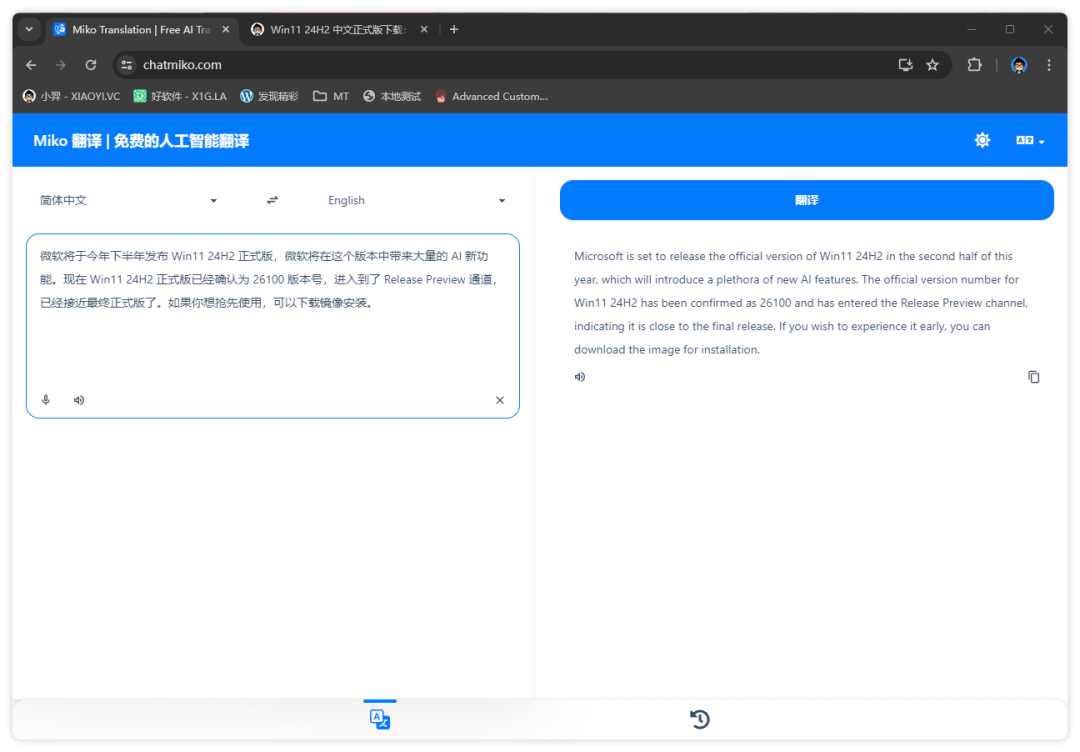Open the 好软件 - X1G.LA bookmark
1080x752 pixels.
pos(180,96)
